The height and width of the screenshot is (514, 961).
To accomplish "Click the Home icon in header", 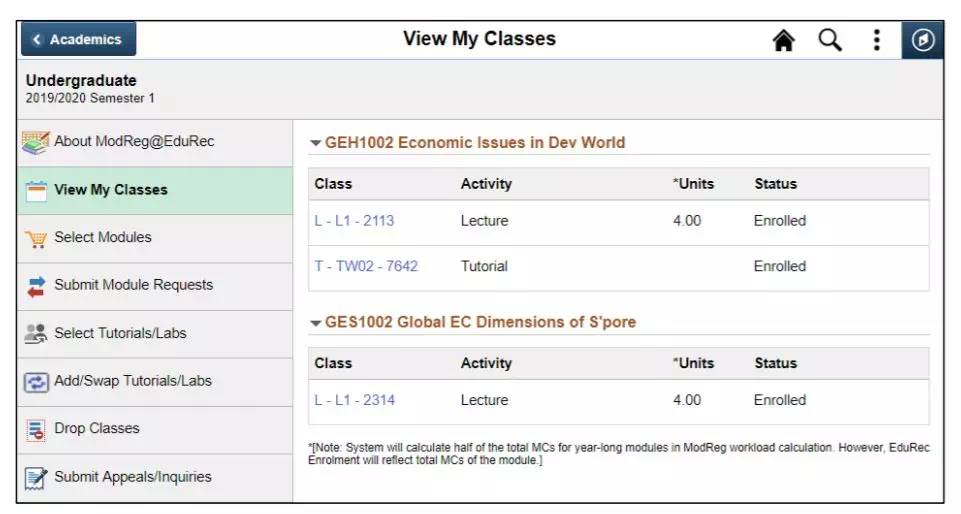I will 784,40.
